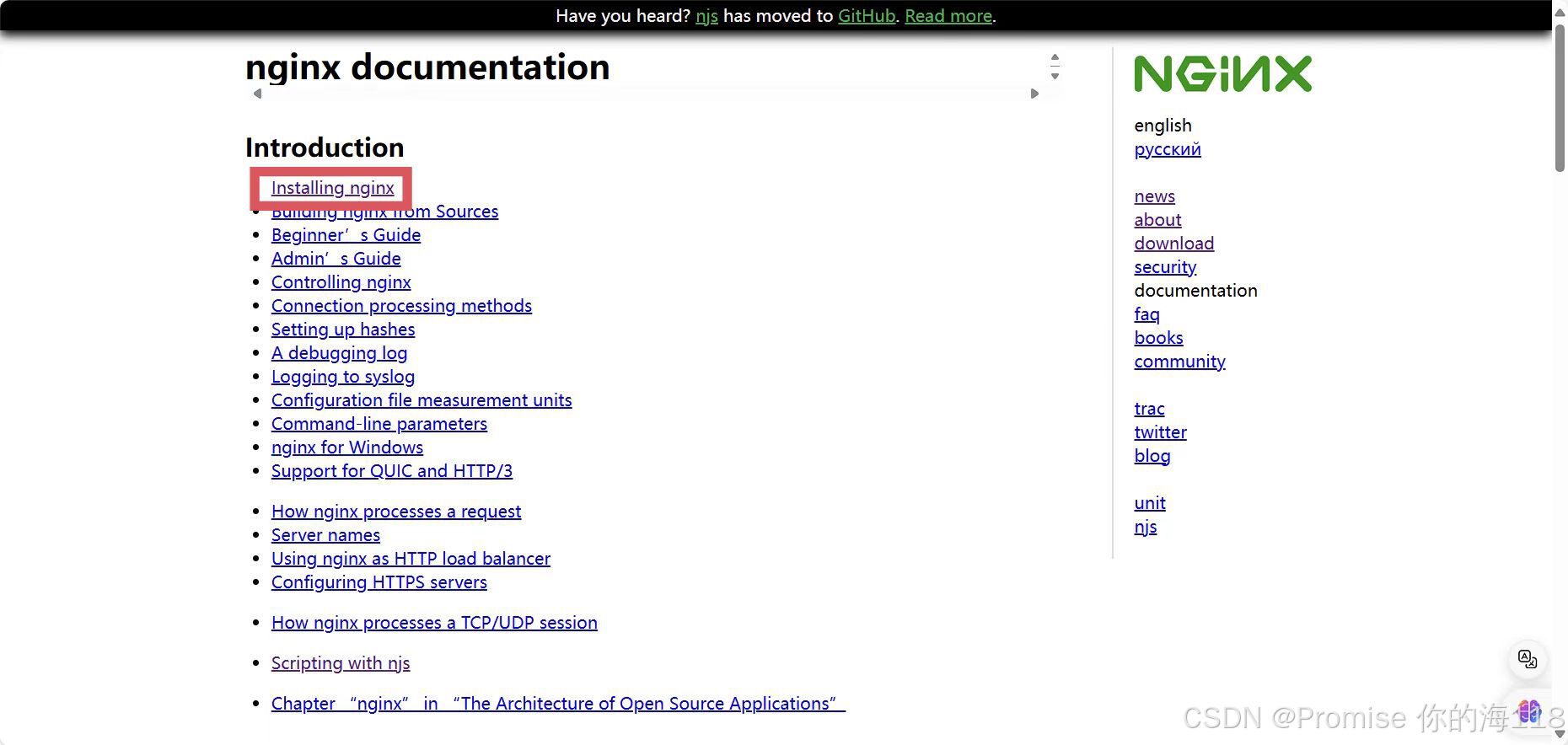The width and height of the screenshot is (1568, 745).
Task: Open the njs sidebar link
Action: (1146, 527)
